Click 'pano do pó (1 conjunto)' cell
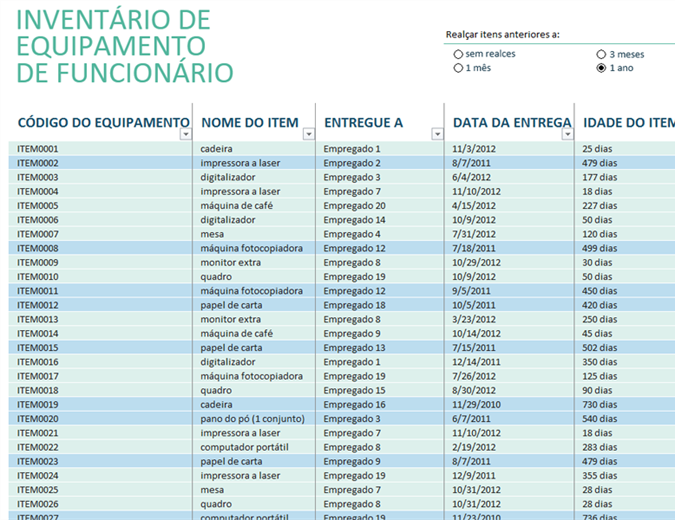The image size is (675, 520). point(252,419)
